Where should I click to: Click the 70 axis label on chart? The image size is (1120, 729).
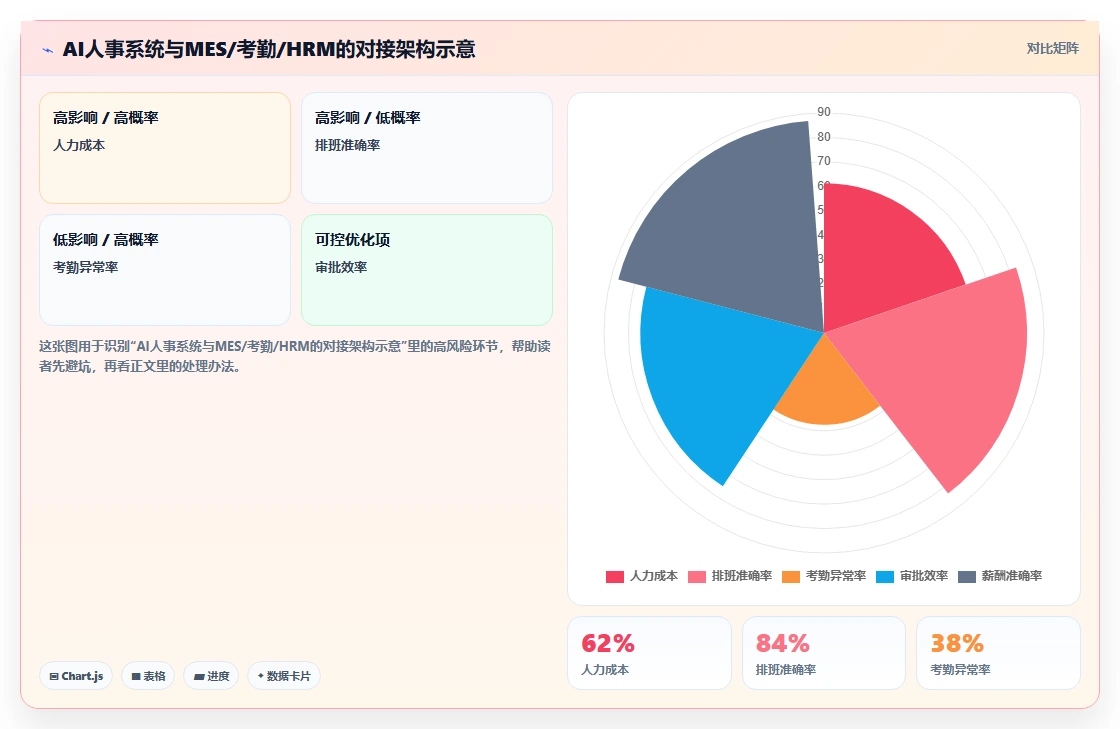[x=824, y=161]
